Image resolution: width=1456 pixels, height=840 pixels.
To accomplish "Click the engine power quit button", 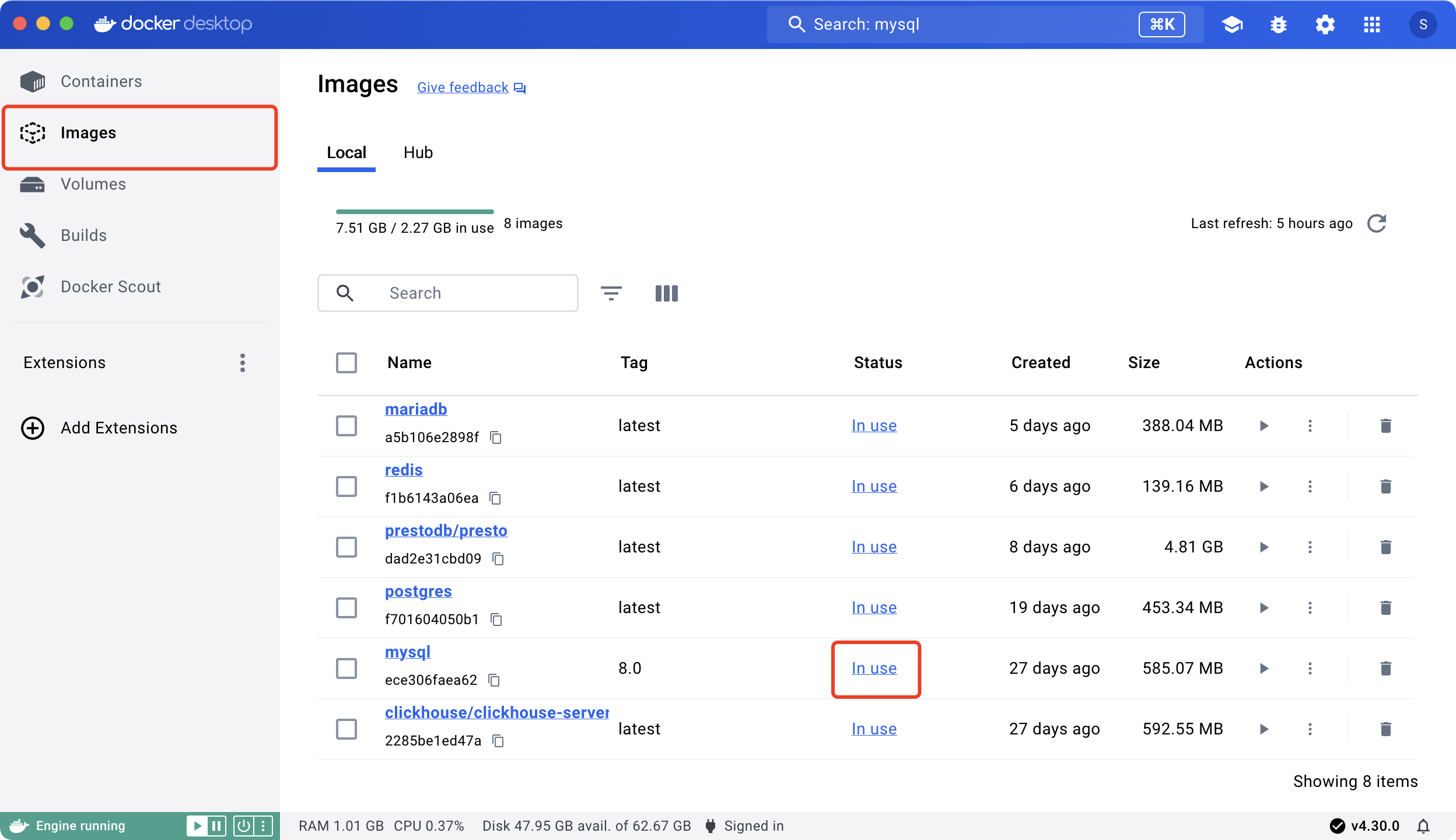I will [x=244, y=826].
